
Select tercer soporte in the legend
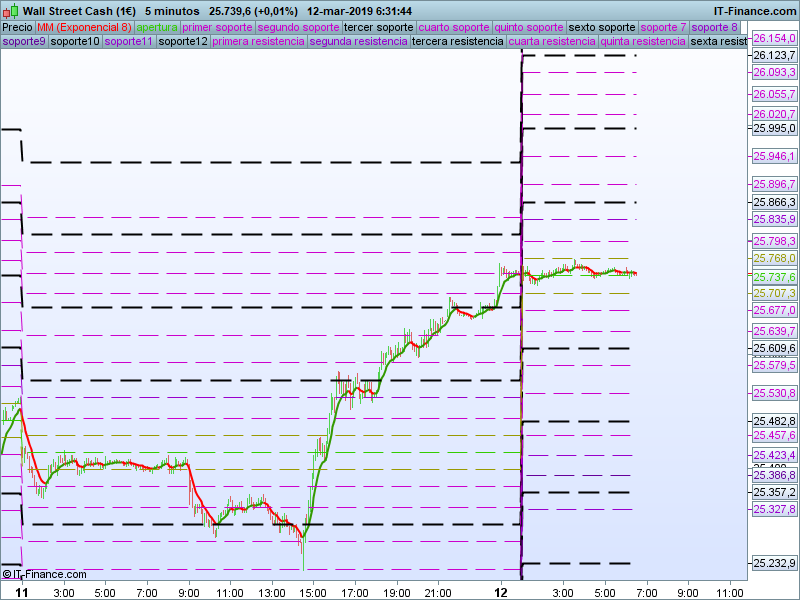point(379,27)
